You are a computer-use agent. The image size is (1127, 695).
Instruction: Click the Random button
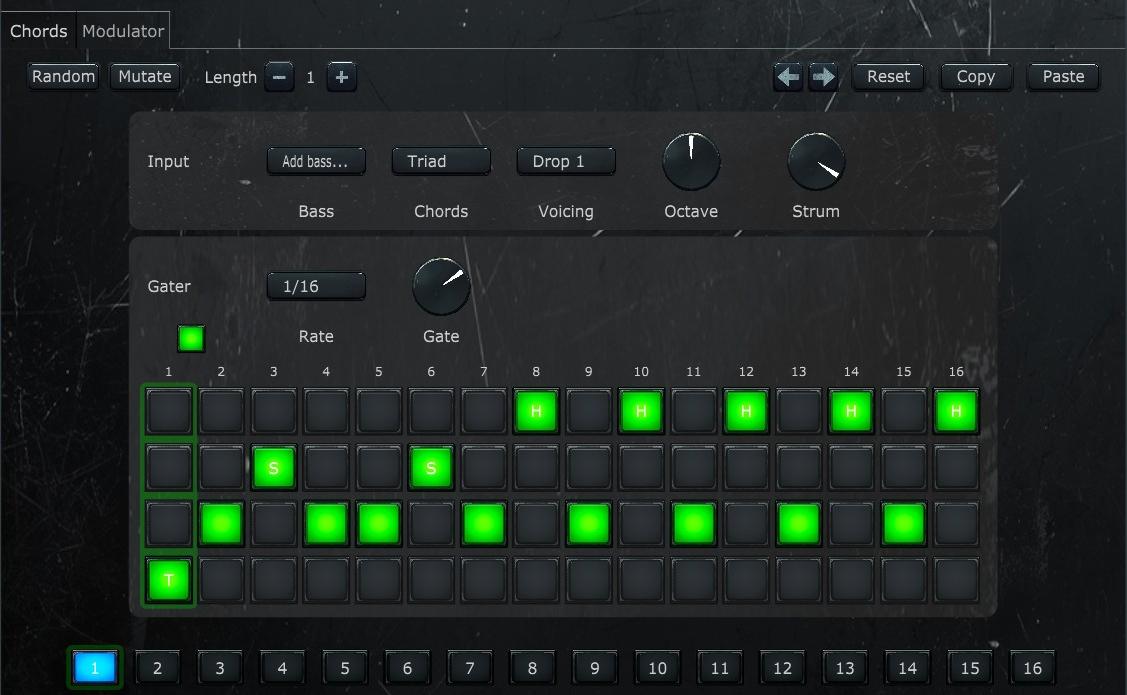[63, 76]
